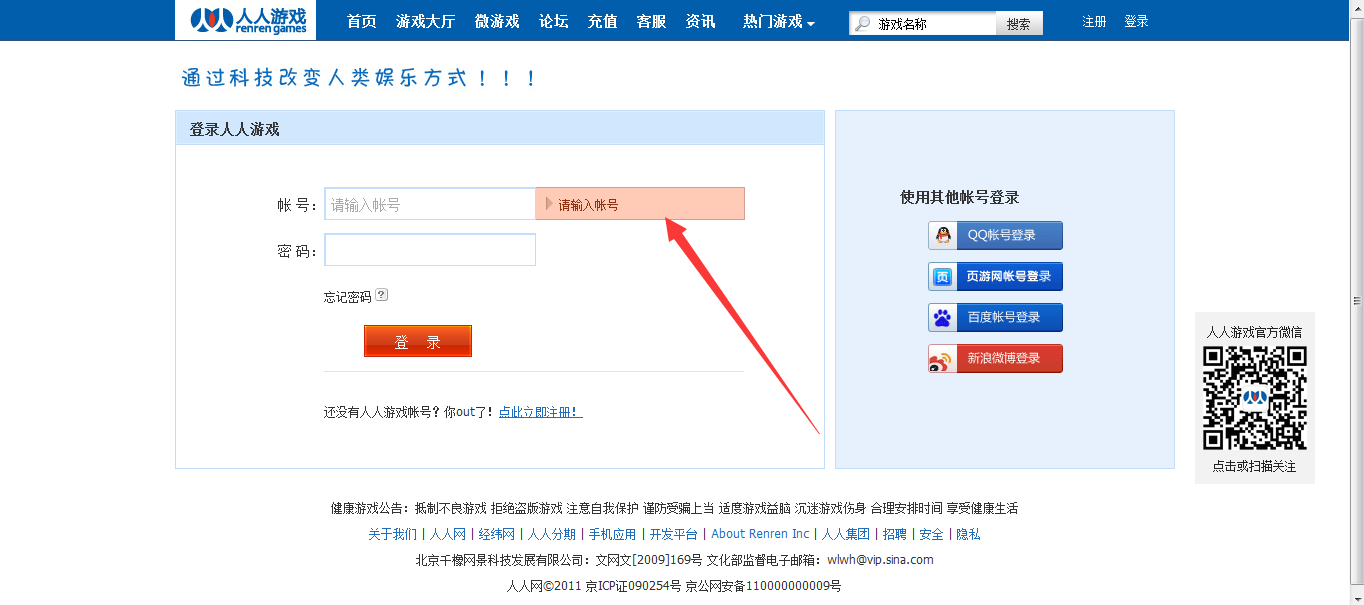Open the 开发平台 footer link
Image resolution: width=1364 pixels, height=605 pixels.
[673, 534]
